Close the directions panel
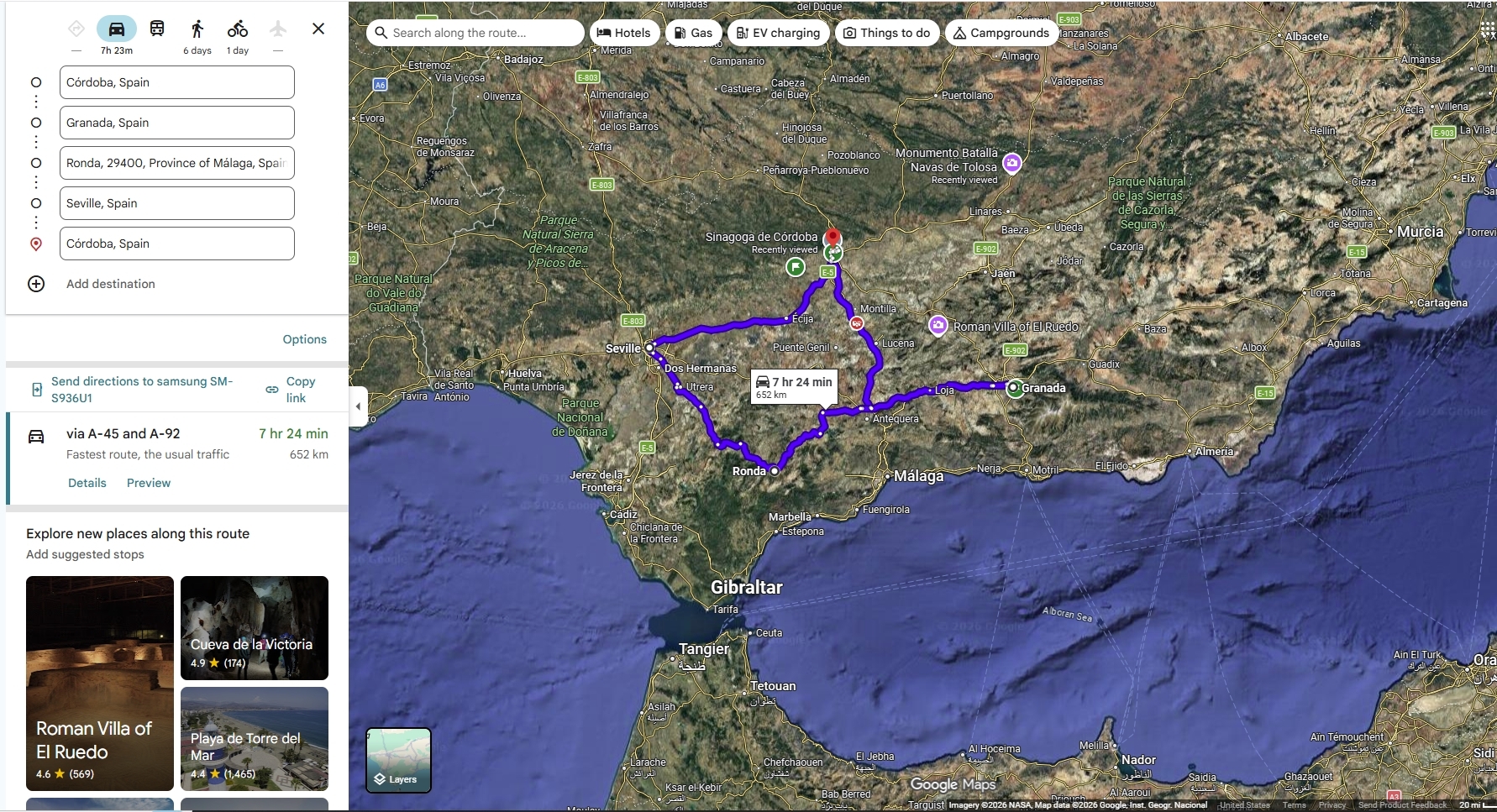This screenshot has width=1497, height=812. [x=318, y=29]
